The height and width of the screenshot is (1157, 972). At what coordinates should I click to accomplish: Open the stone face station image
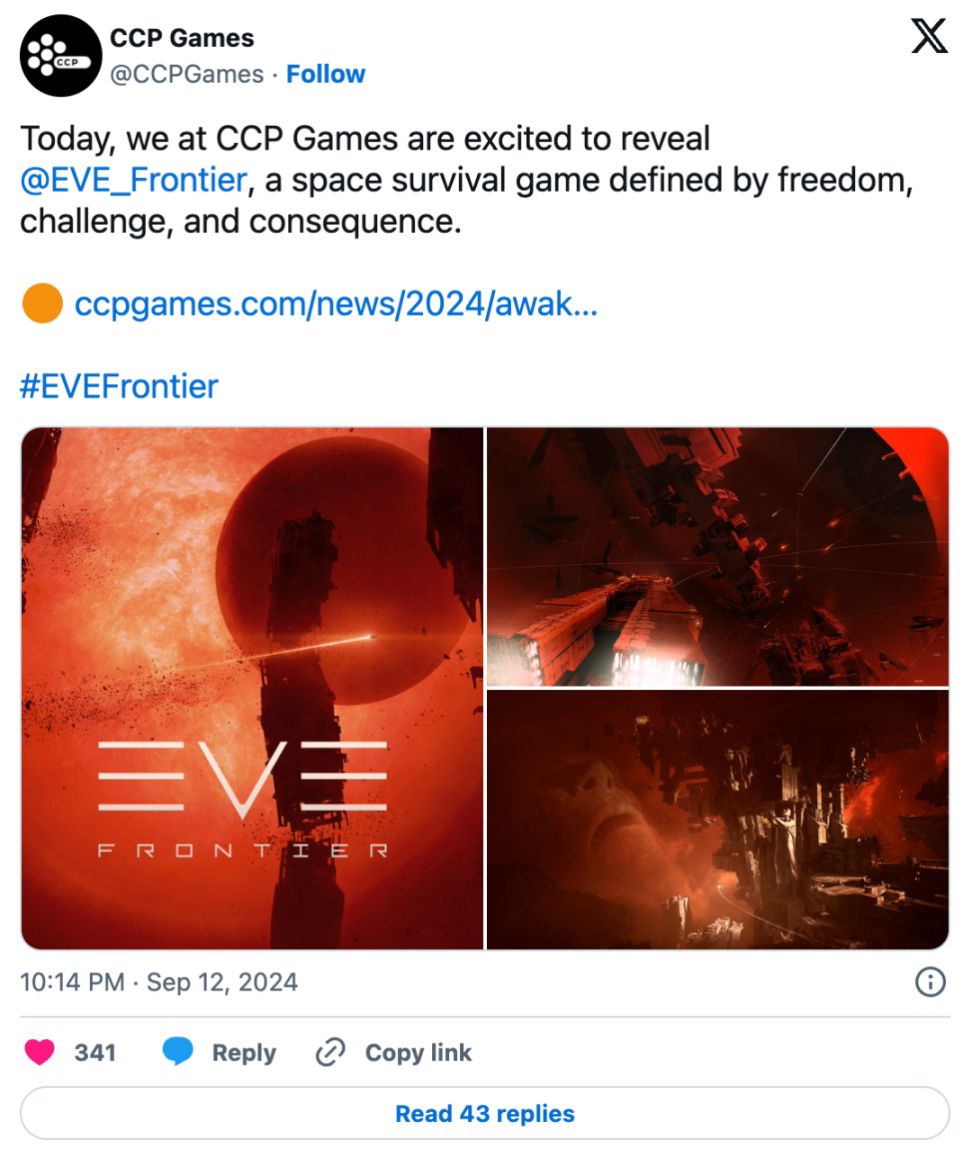[717, 820]
